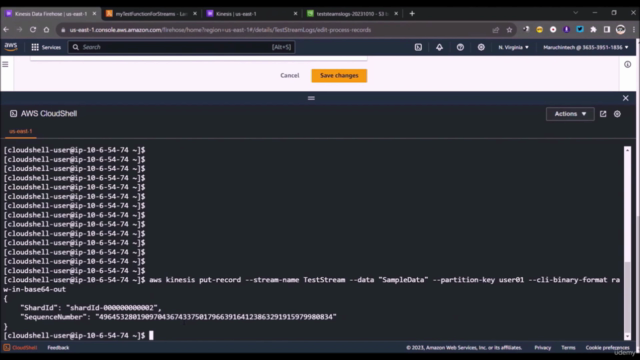The height and width of the screenshot is (360, 640).
Task: Open the browser extensions puzzle icon
Action: [593, 29]
